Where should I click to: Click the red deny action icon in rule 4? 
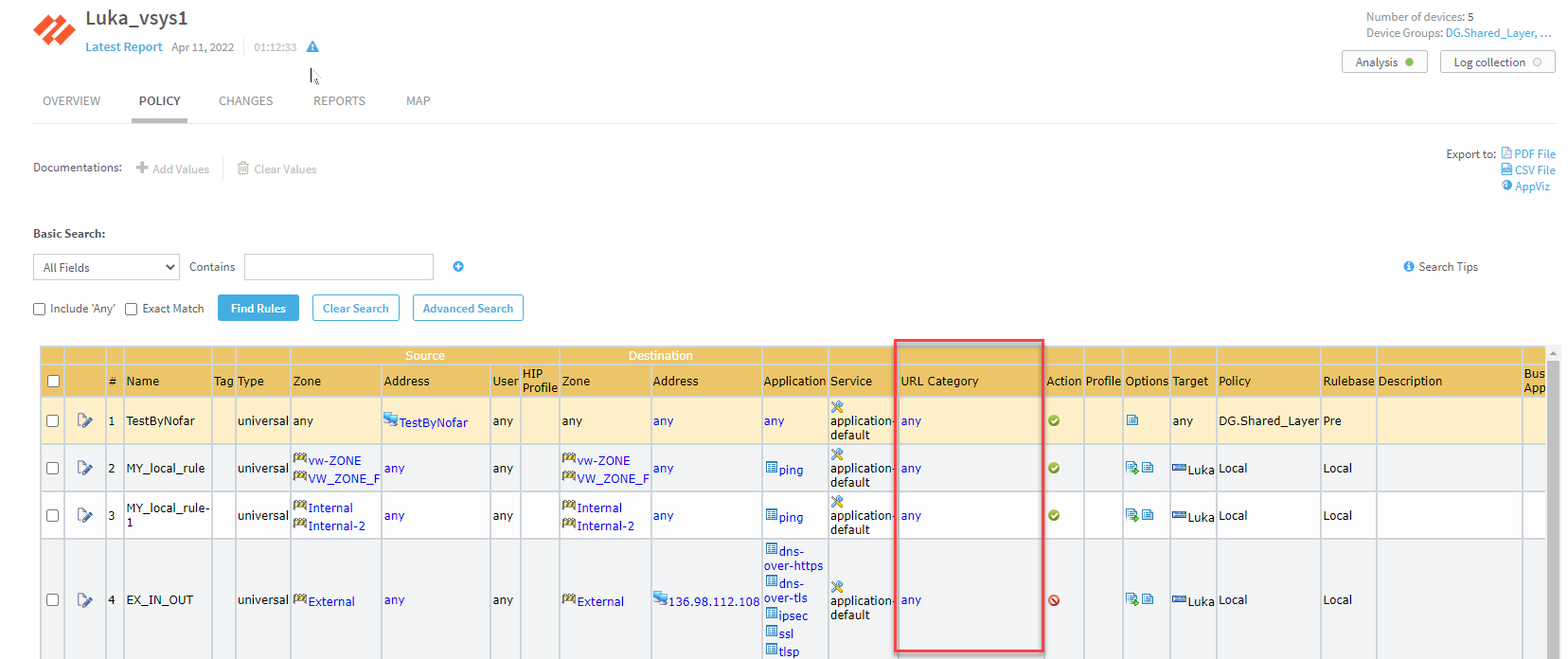(1054, 600)
